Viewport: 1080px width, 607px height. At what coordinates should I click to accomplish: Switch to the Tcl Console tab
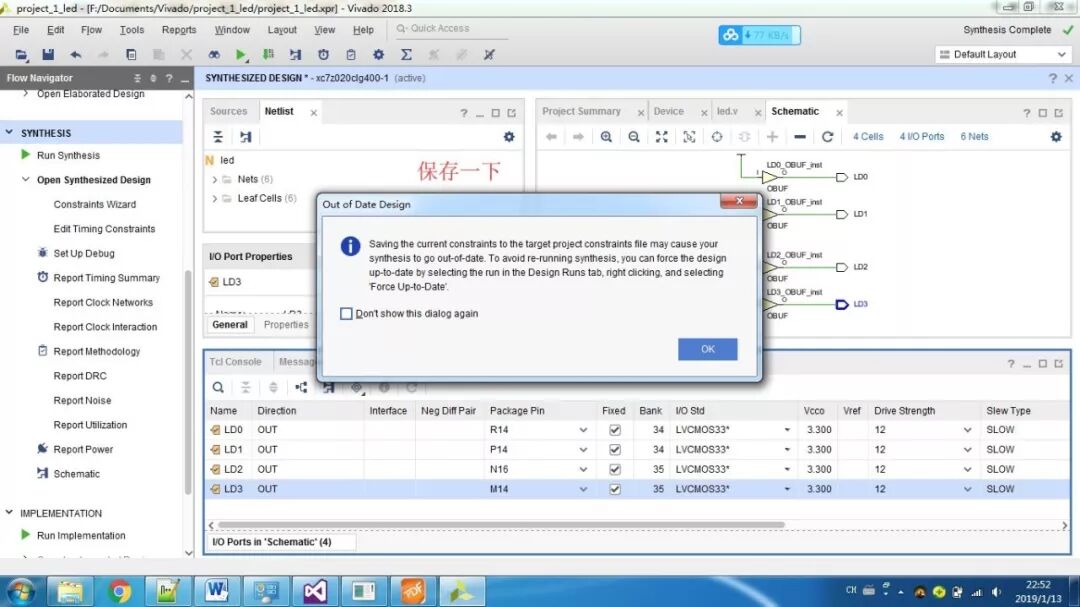[x=236, y=362]
